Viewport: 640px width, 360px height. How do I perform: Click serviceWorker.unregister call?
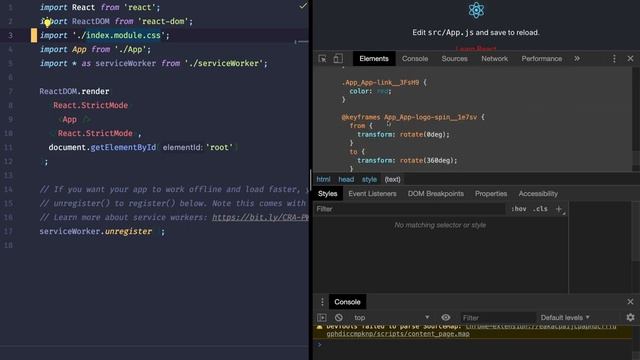pos(96,231)
